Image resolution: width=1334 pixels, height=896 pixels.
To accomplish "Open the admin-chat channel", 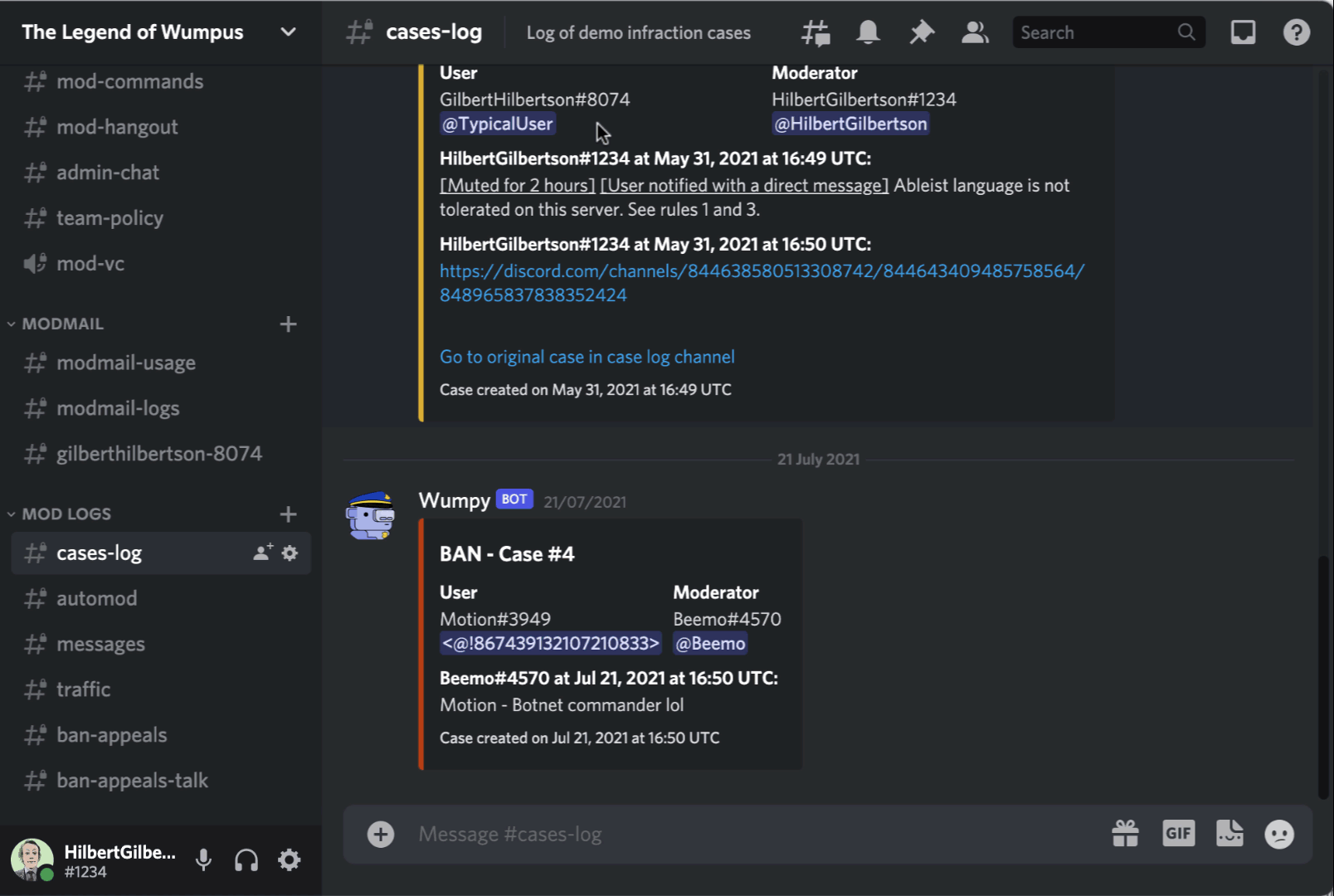I will point(161,173).
